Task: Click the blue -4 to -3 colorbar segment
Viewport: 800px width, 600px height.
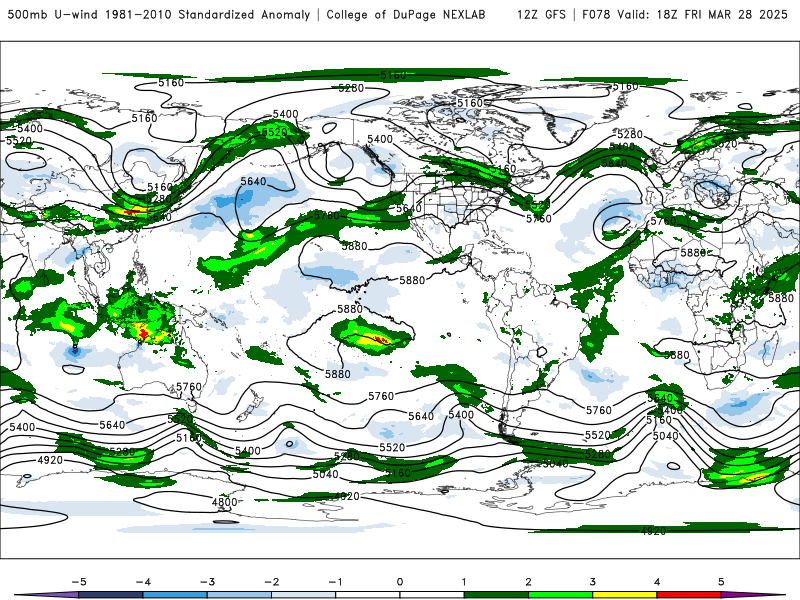Action: [x=175, y=595]
